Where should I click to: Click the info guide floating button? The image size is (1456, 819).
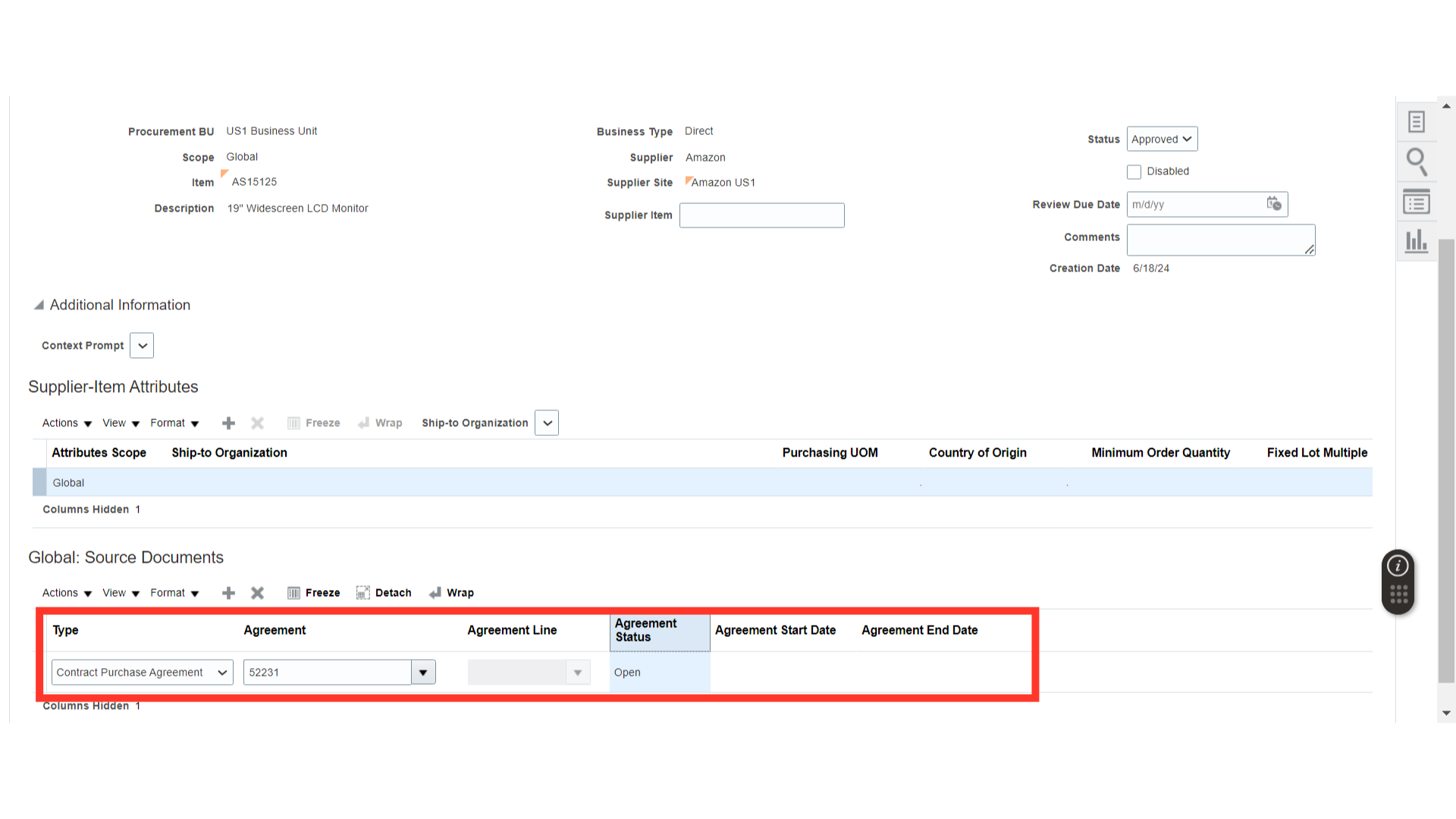point(1398,566)
